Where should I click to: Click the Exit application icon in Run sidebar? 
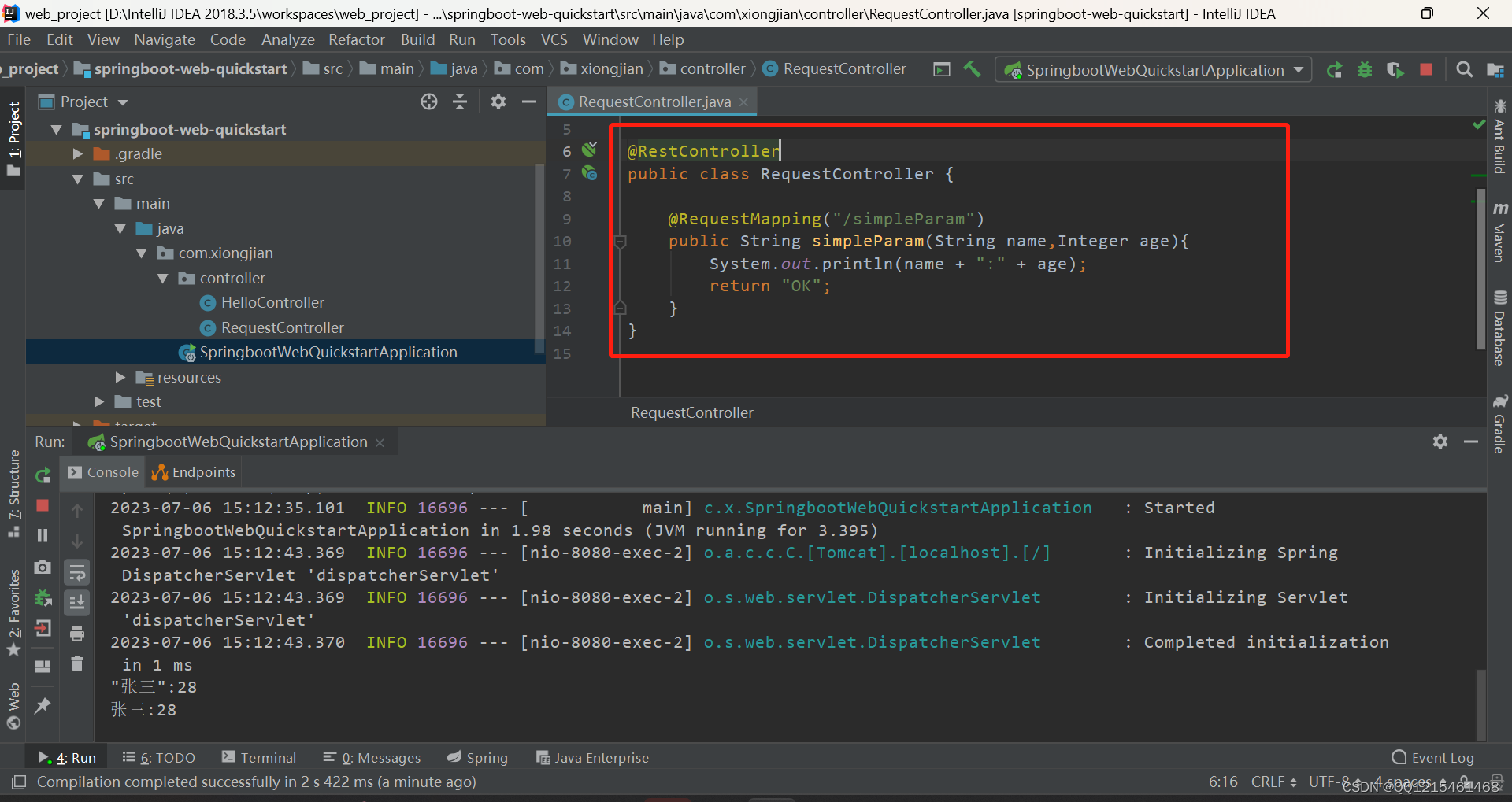(x=43, y=628)
